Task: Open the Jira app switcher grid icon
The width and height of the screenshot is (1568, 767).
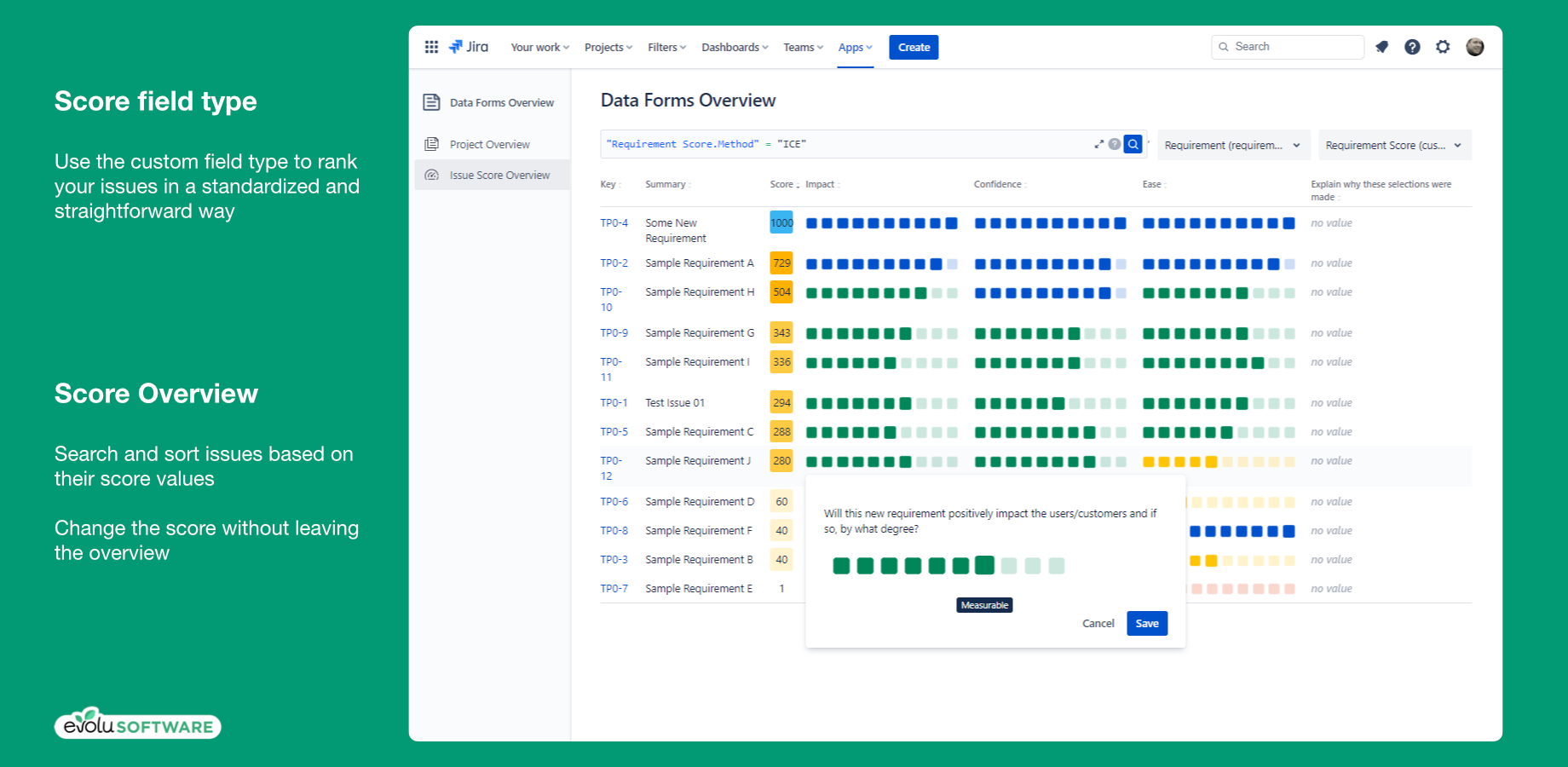Action: click(x=431, y=47)
